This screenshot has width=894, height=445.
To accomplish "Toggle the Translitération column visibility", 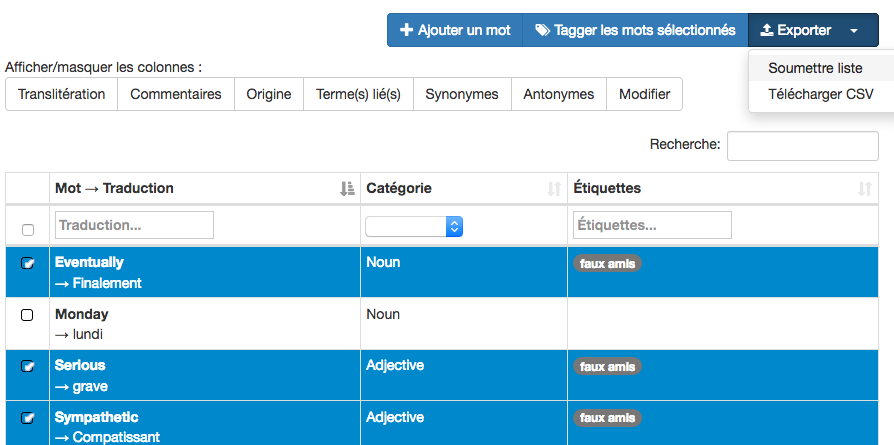I will coord(61,94).
